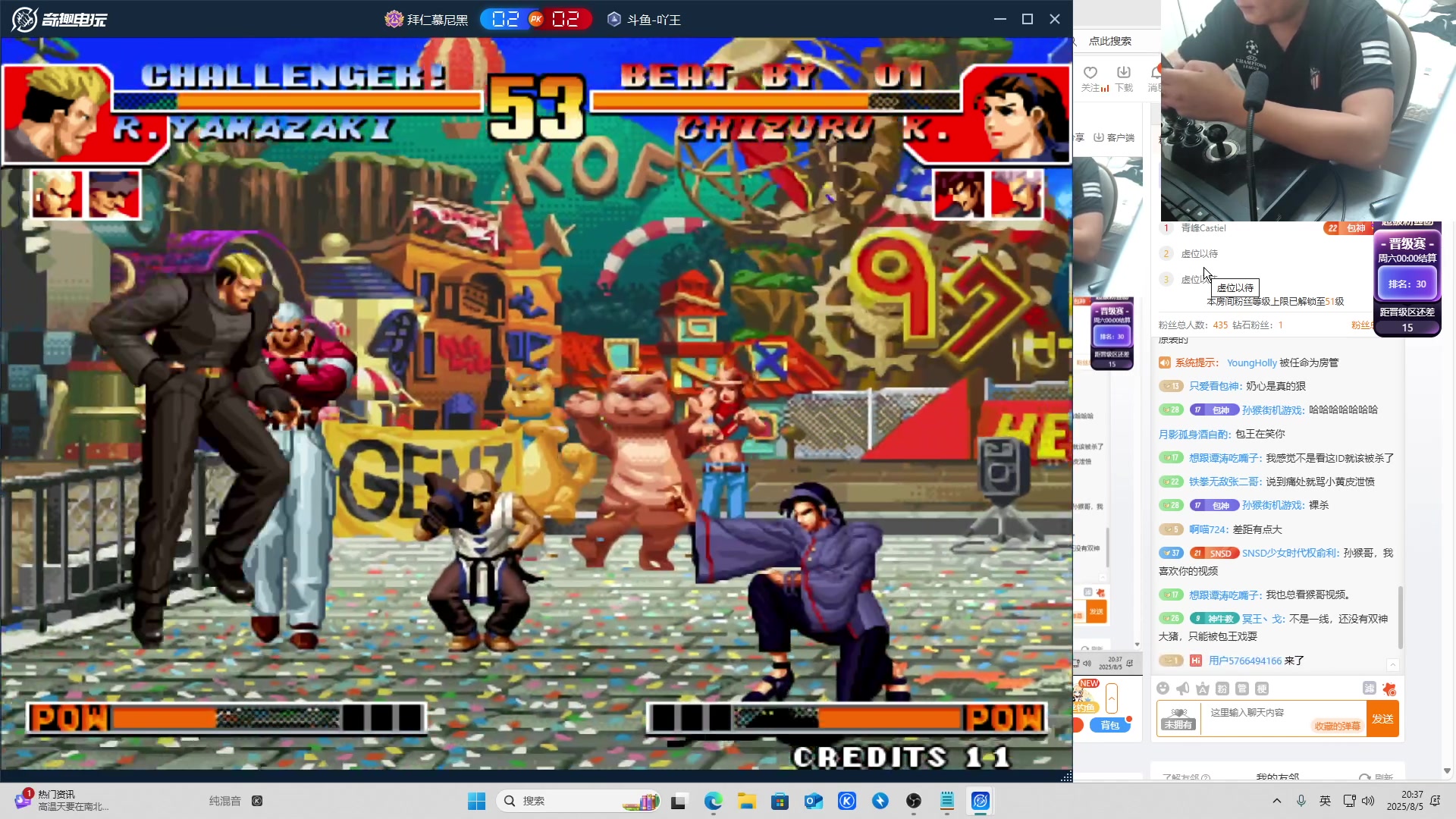Click username YoungHolly in system notice
This screenshot has width=1456, height=819.
pyautogui.click(x=1252, y=362)
